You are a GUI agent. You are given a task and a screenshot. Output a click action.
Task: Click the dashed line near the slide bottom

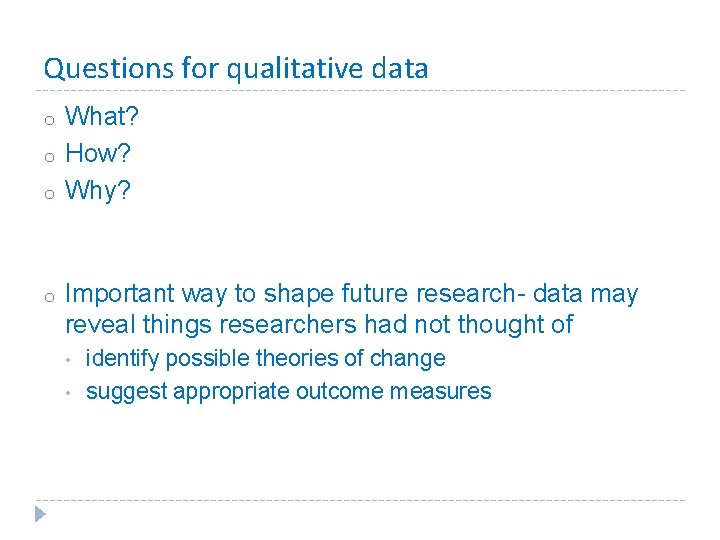(360, 500)
